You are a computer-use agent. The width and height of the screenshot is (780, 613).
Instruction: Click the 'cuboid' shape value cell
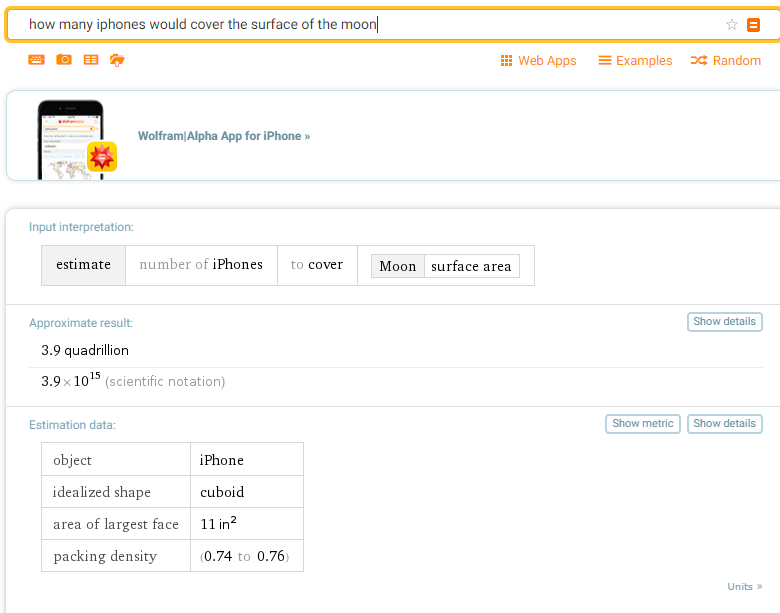click(x=247, y=492)
